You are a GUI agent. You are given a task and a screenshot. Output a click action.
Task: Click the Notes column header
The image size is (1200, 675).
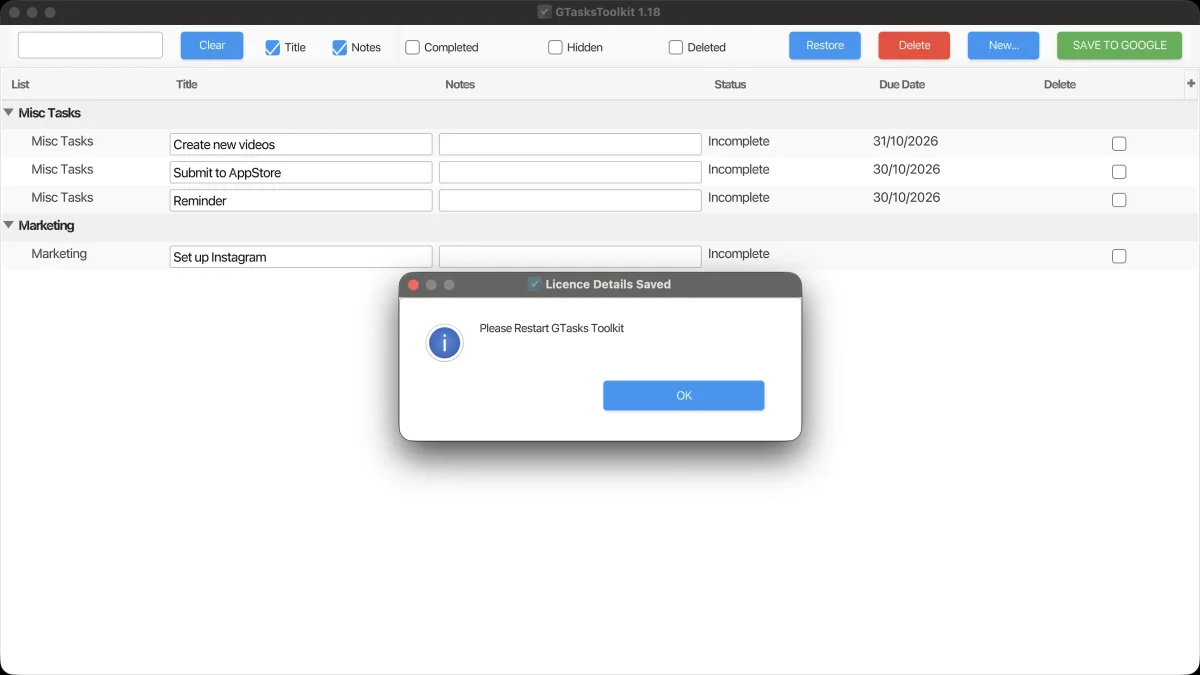pyautogui.click(x=460, y=85)
